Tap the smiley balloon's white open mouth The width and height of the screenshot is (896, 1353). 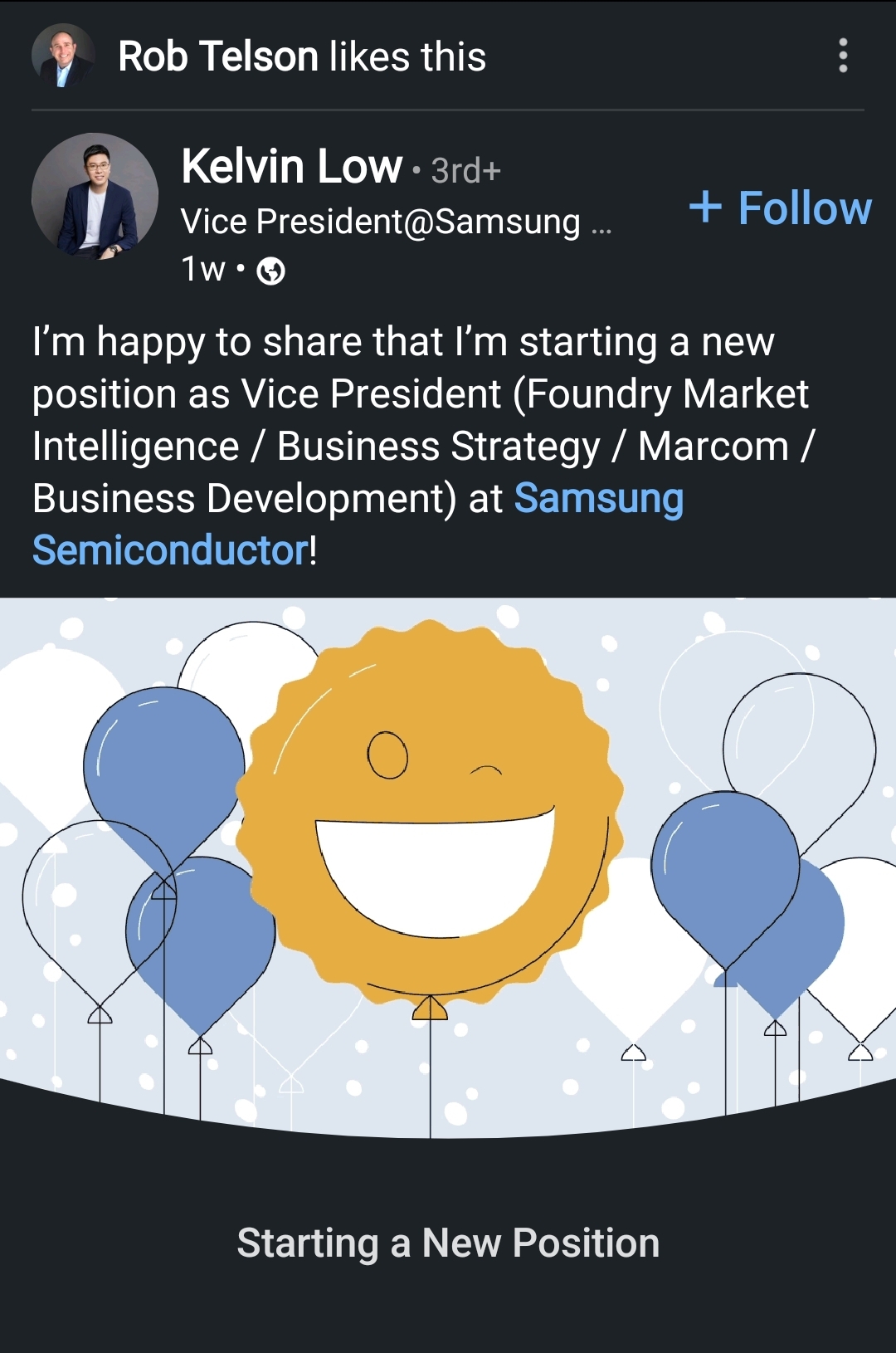point(435,872)
